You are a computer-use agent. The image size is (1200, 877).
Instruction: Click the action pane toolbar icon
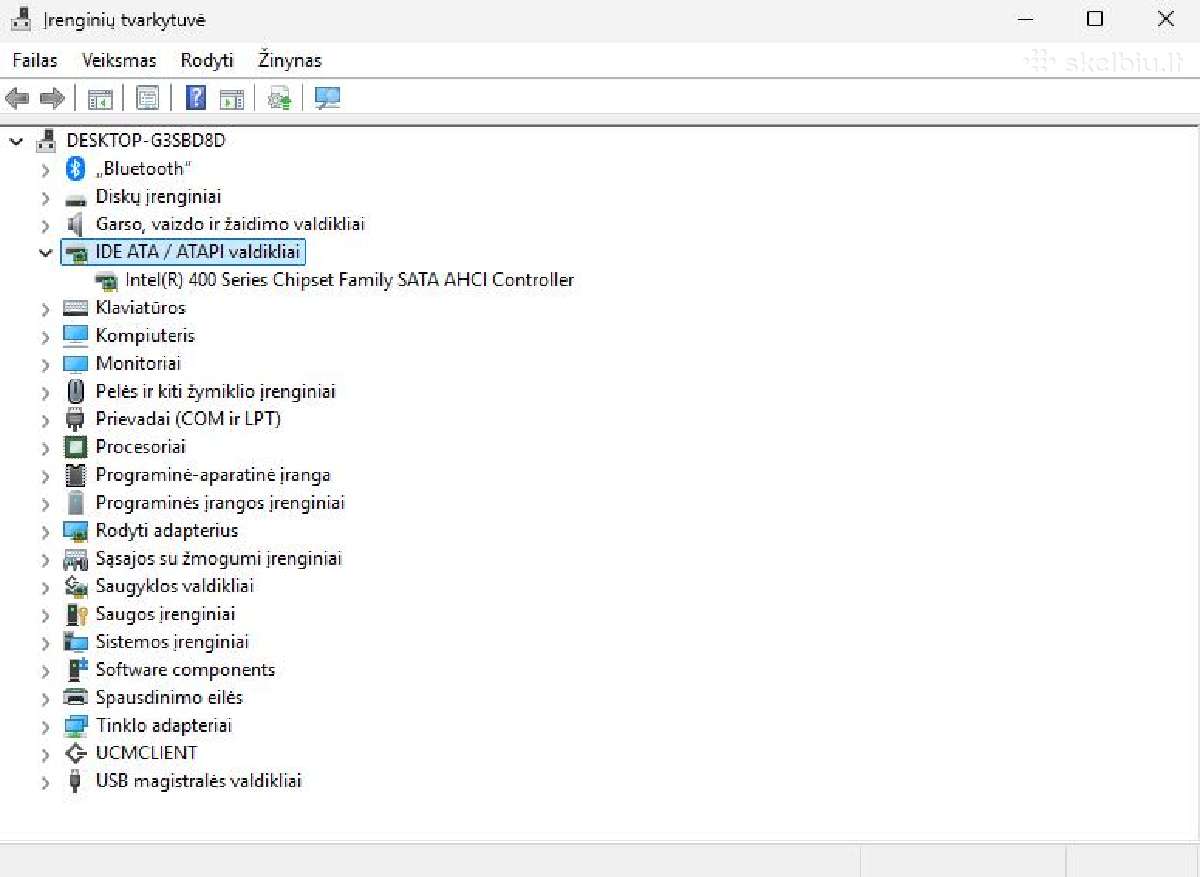pos(231,98)
